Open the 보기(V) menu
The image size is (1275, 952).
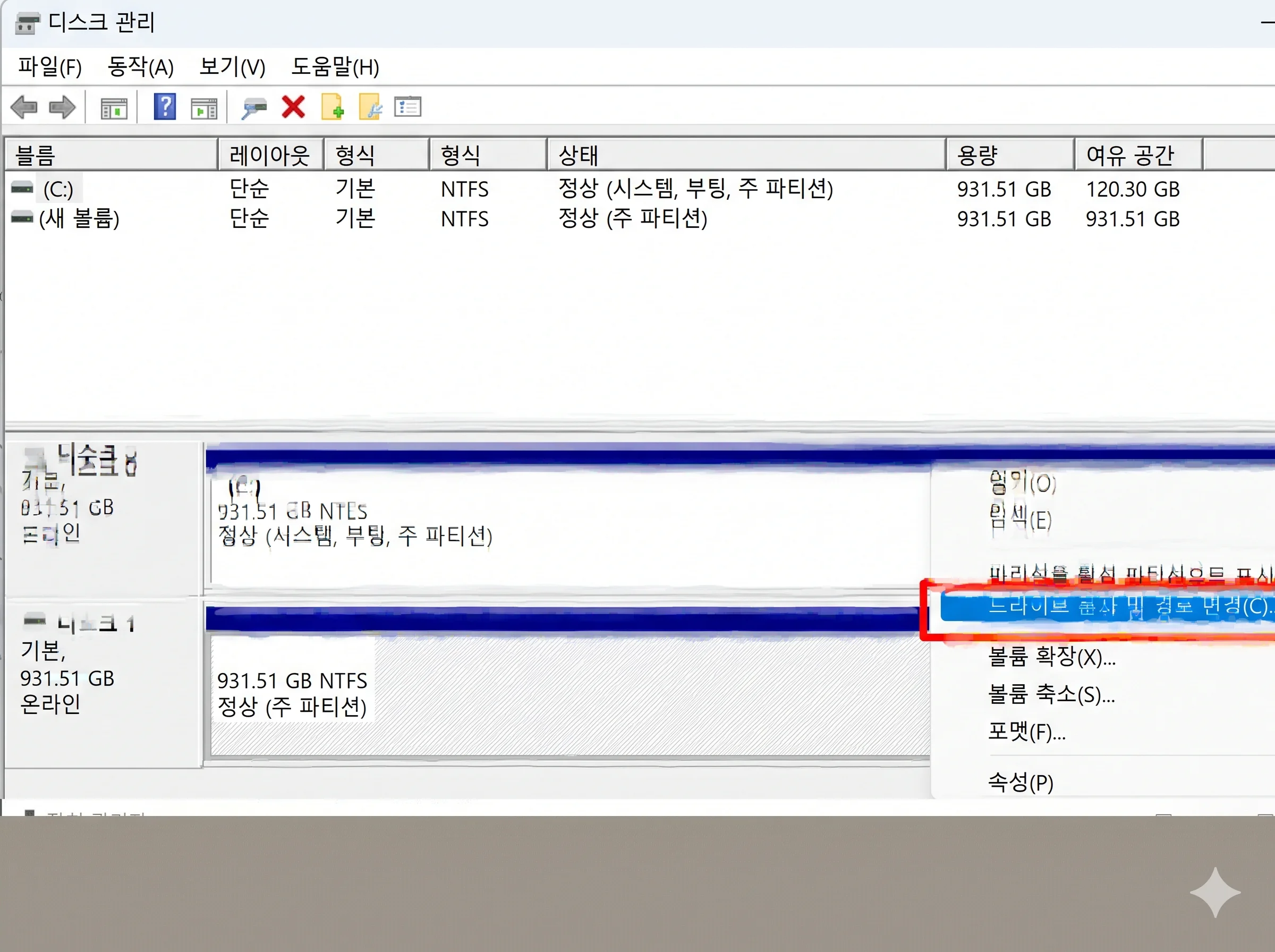tap(232, 67)
